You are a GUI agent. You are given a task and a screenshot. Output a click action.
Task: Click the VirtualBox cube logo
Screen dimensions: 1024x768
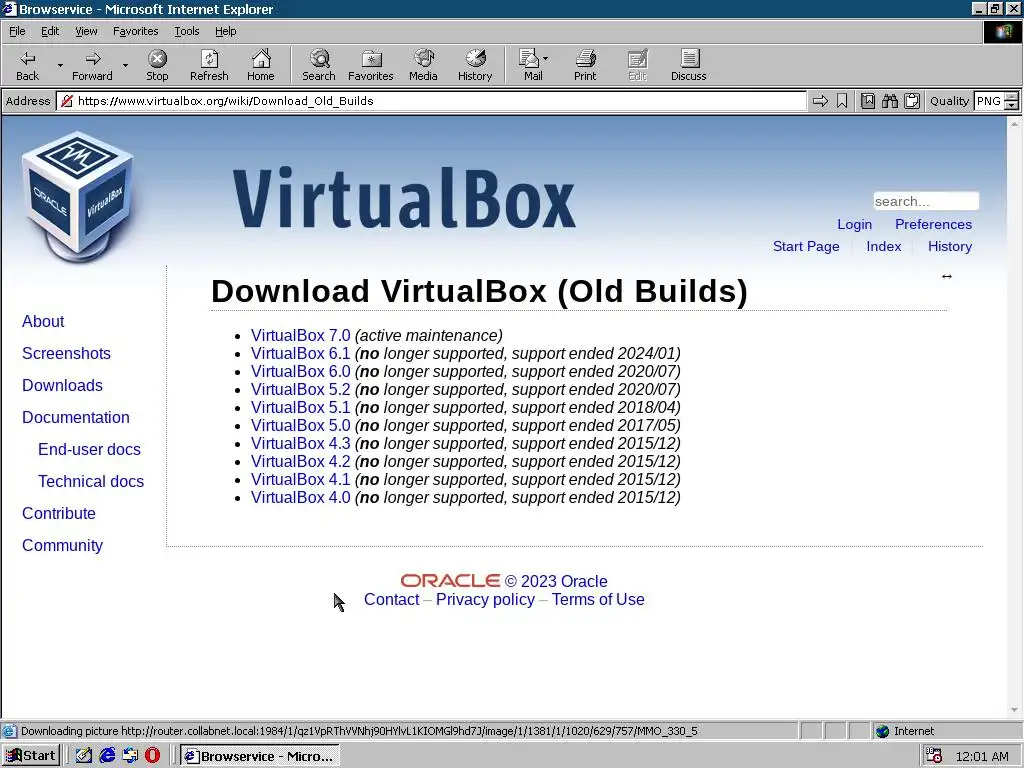click(78, 196)
